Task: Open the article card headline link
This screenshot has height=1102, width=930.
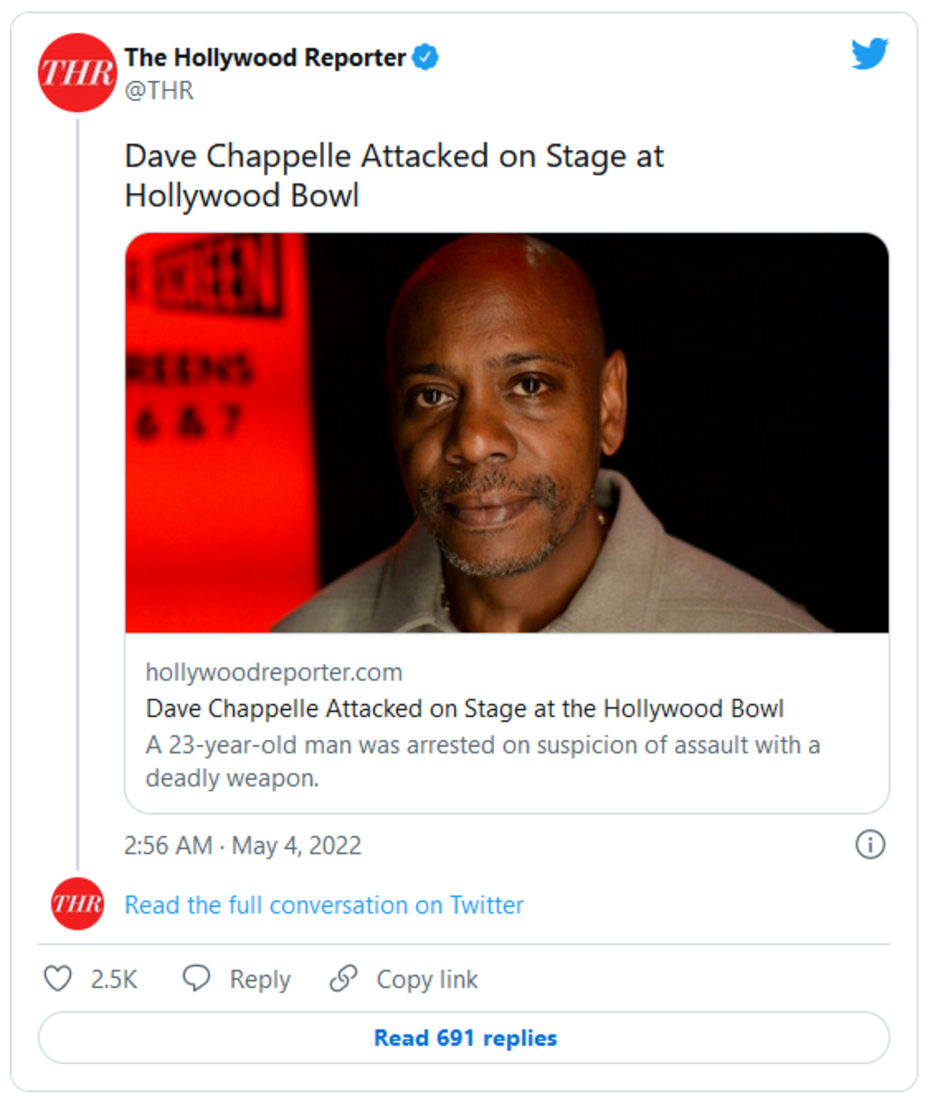Action: coord(464,709)
